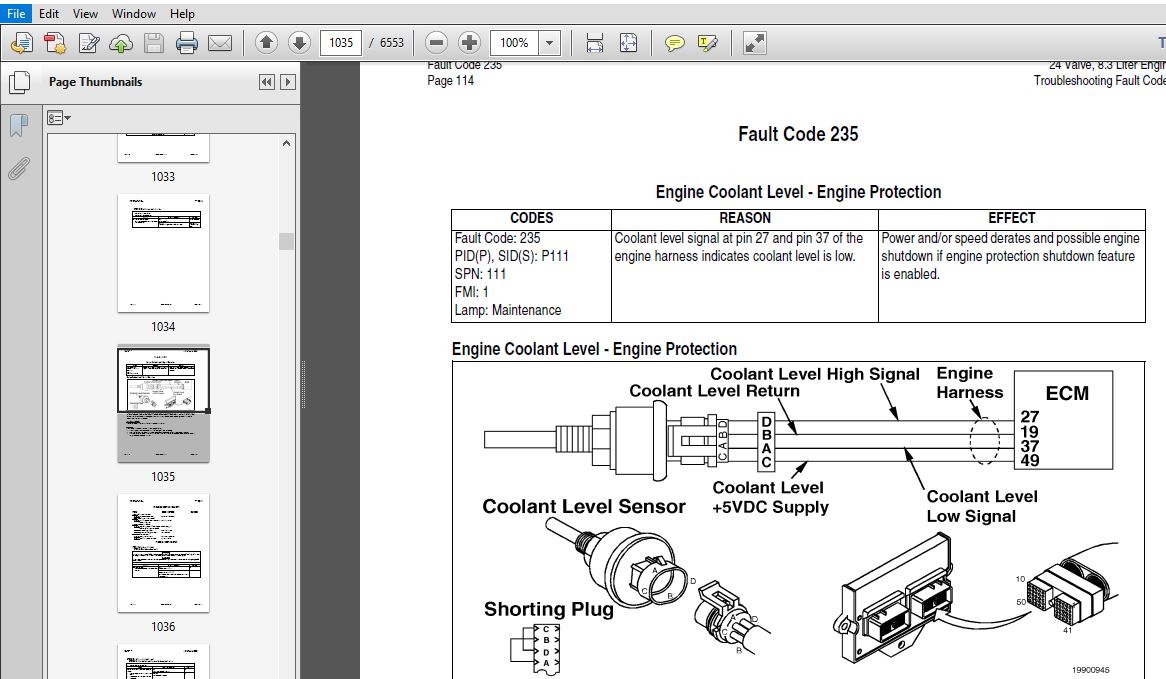Screen dimensions: 1166x679
Task: Click the 'Engine Harness' diagram label
Action: (x=970, y=383)
